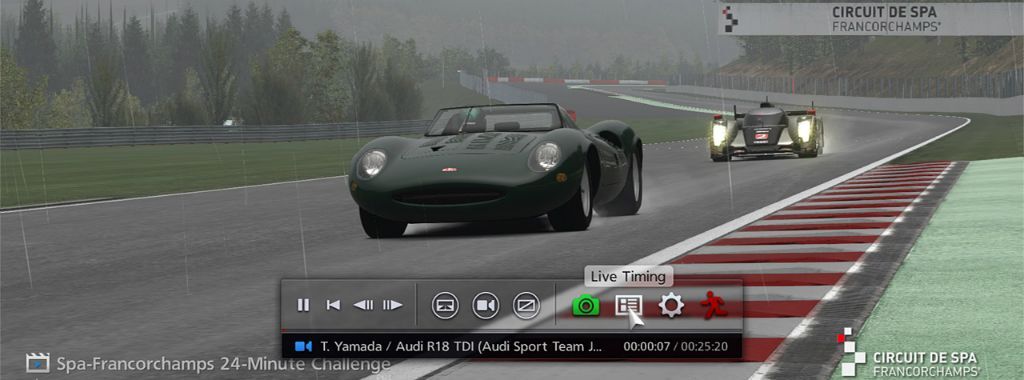Screen dimensions: 1024x380
Task: Change camera view with circular camcorder icon
Action: (486, 306)
